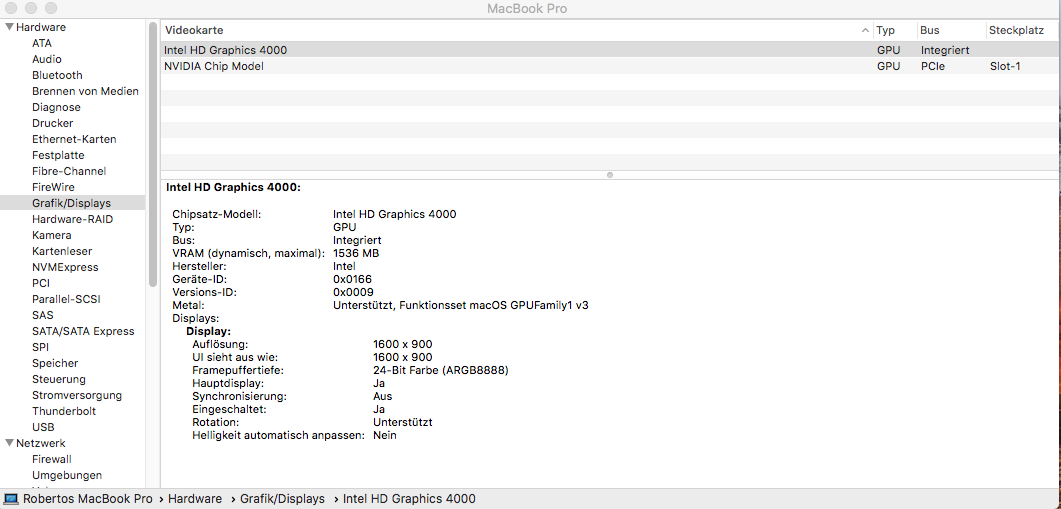Click the Steckplatz column header
The width and height of the screenshot is (1061, 509).
tap(1016, 31)
